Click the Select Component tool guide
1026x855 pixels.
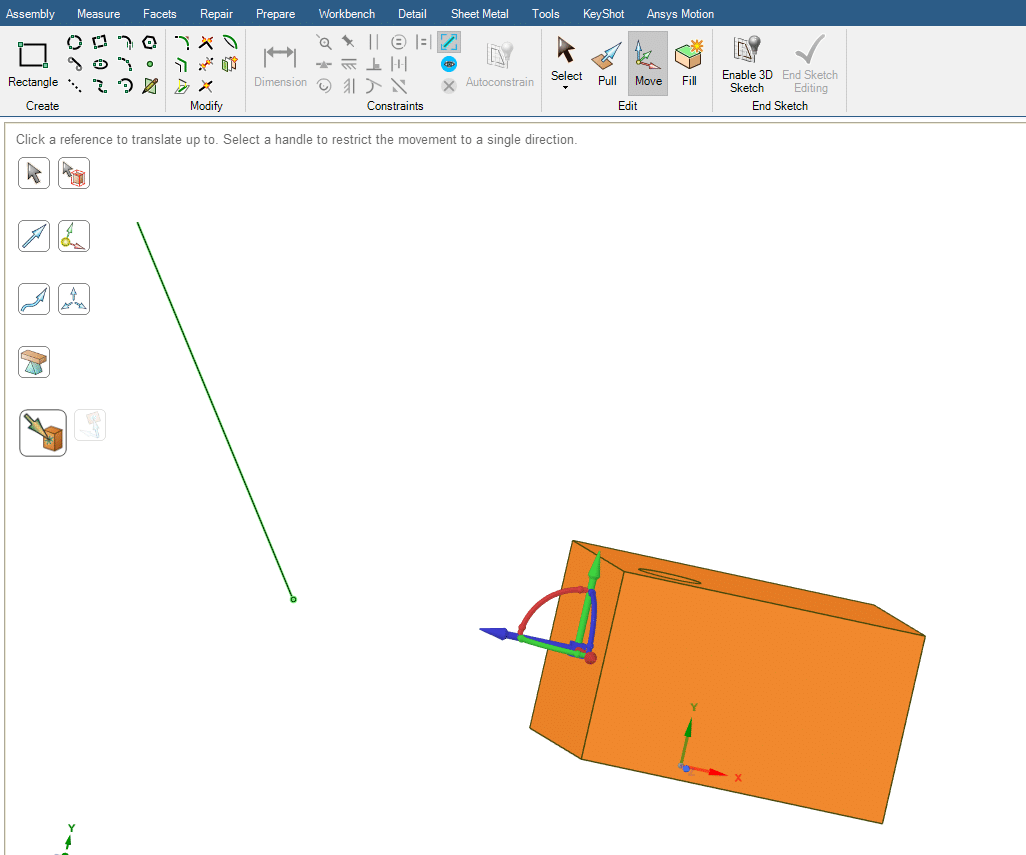pos(74,173)
